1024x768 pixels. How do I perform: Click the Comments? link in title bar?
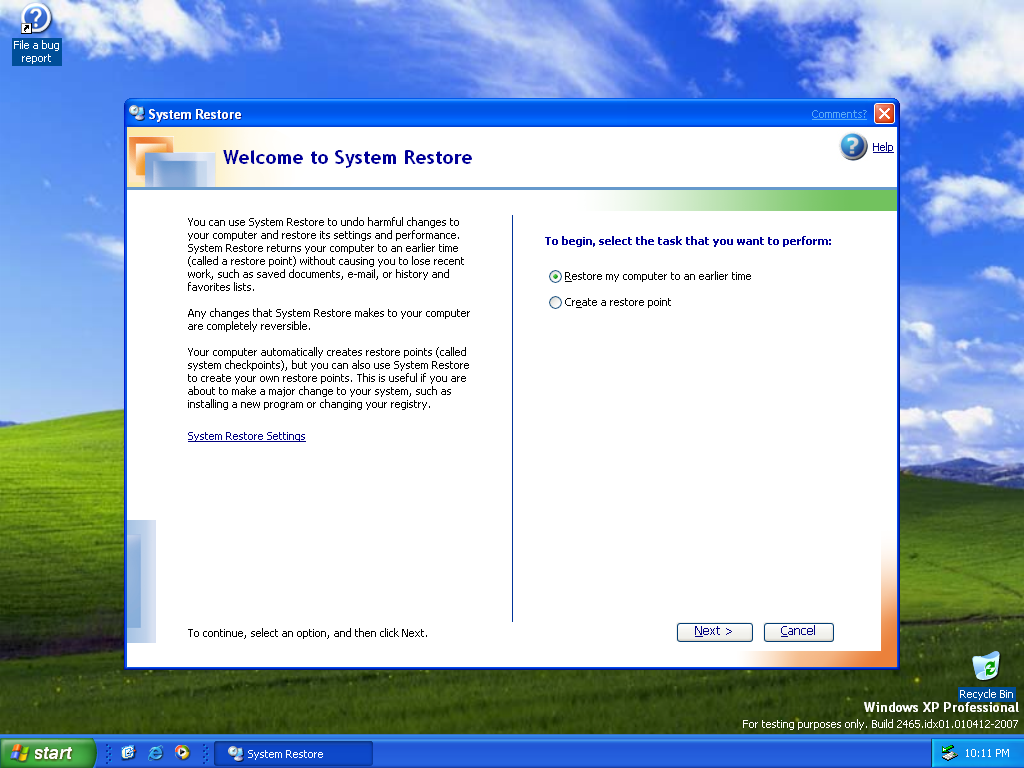pos(839,114)
